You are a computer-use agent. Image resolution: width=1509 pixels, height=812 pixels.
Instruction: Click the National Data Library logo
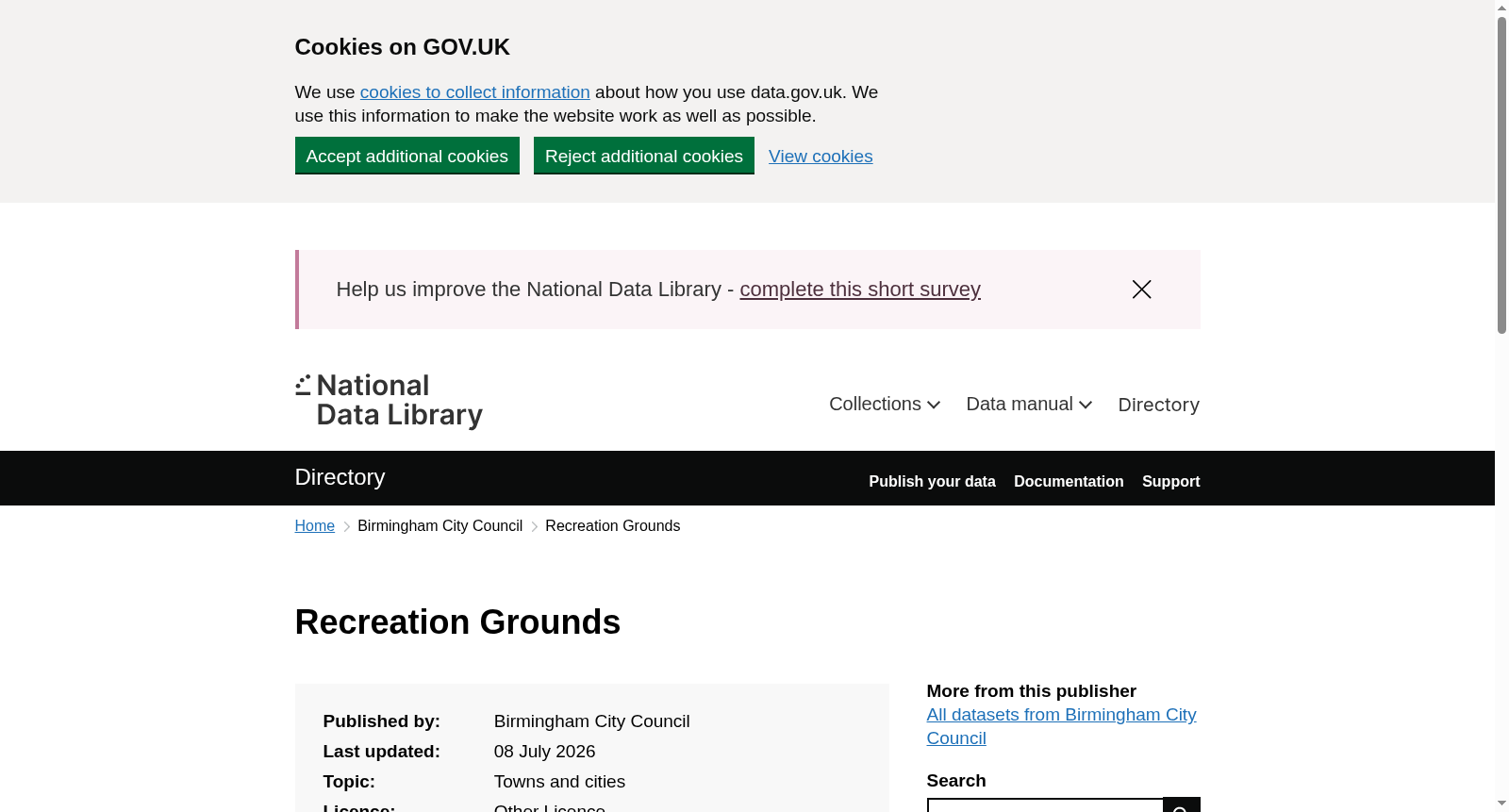tap(389, 401)
